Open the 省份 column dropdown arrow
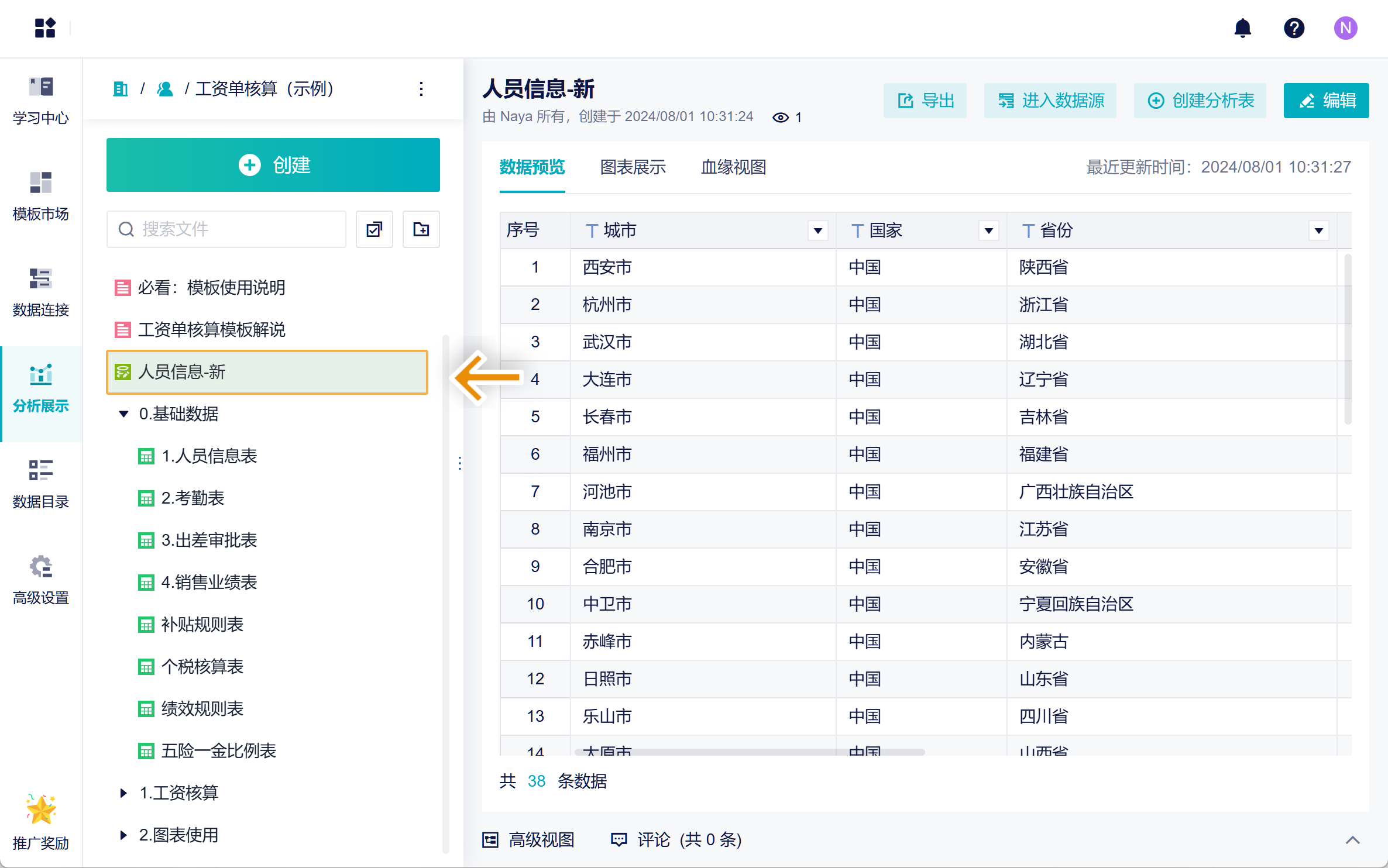The height and width of the screenshot is (868, 1388). coord(1318,231)
